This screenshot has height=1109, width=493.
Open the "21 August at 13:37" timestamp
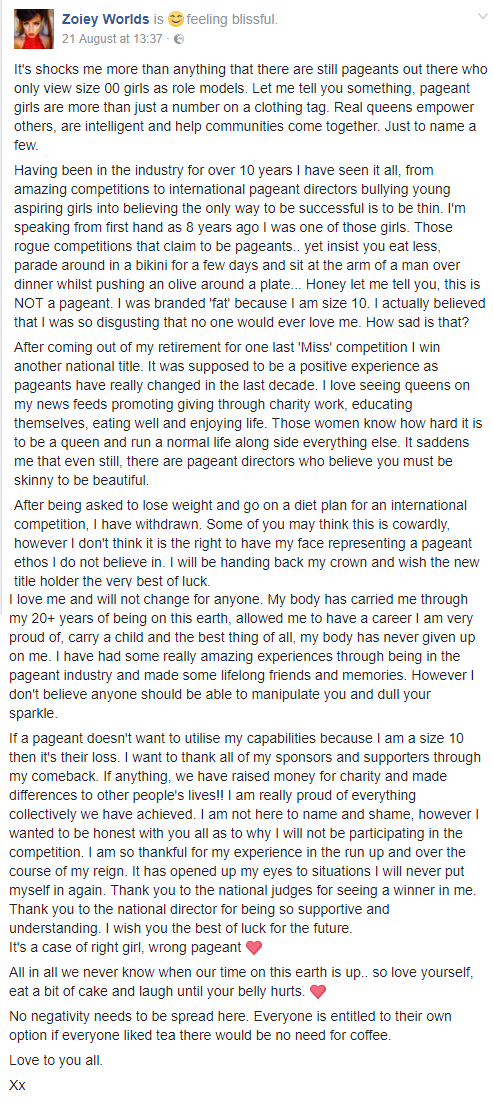[113, 40]
